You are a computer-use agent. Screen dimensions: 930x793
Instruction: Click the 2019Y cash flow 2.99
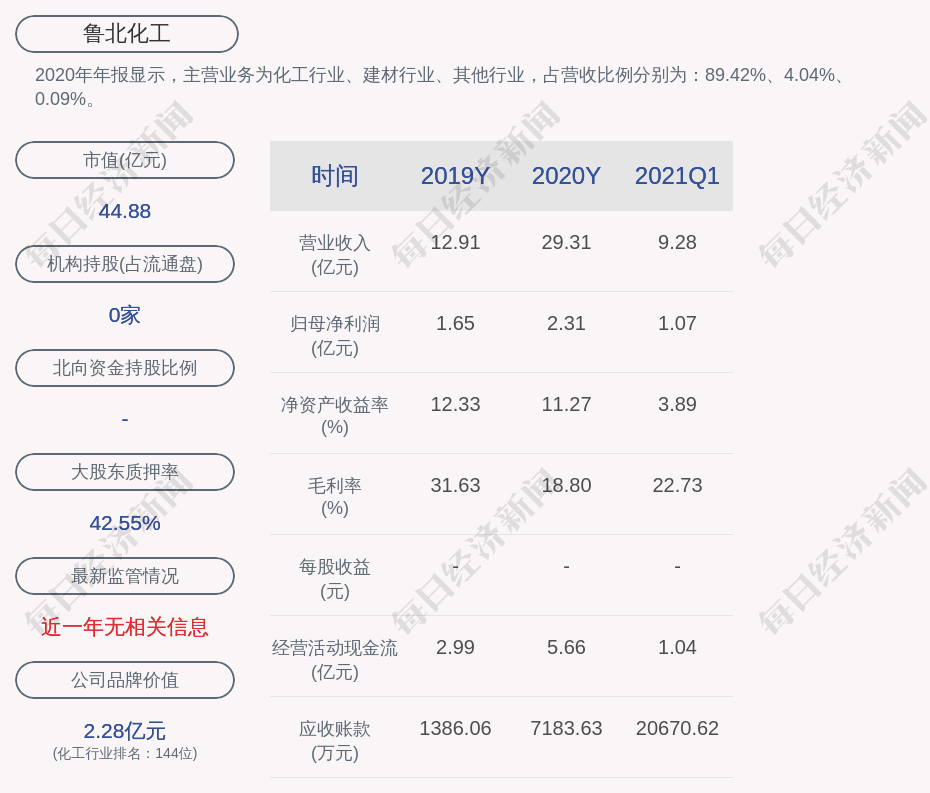click(455, 647)
